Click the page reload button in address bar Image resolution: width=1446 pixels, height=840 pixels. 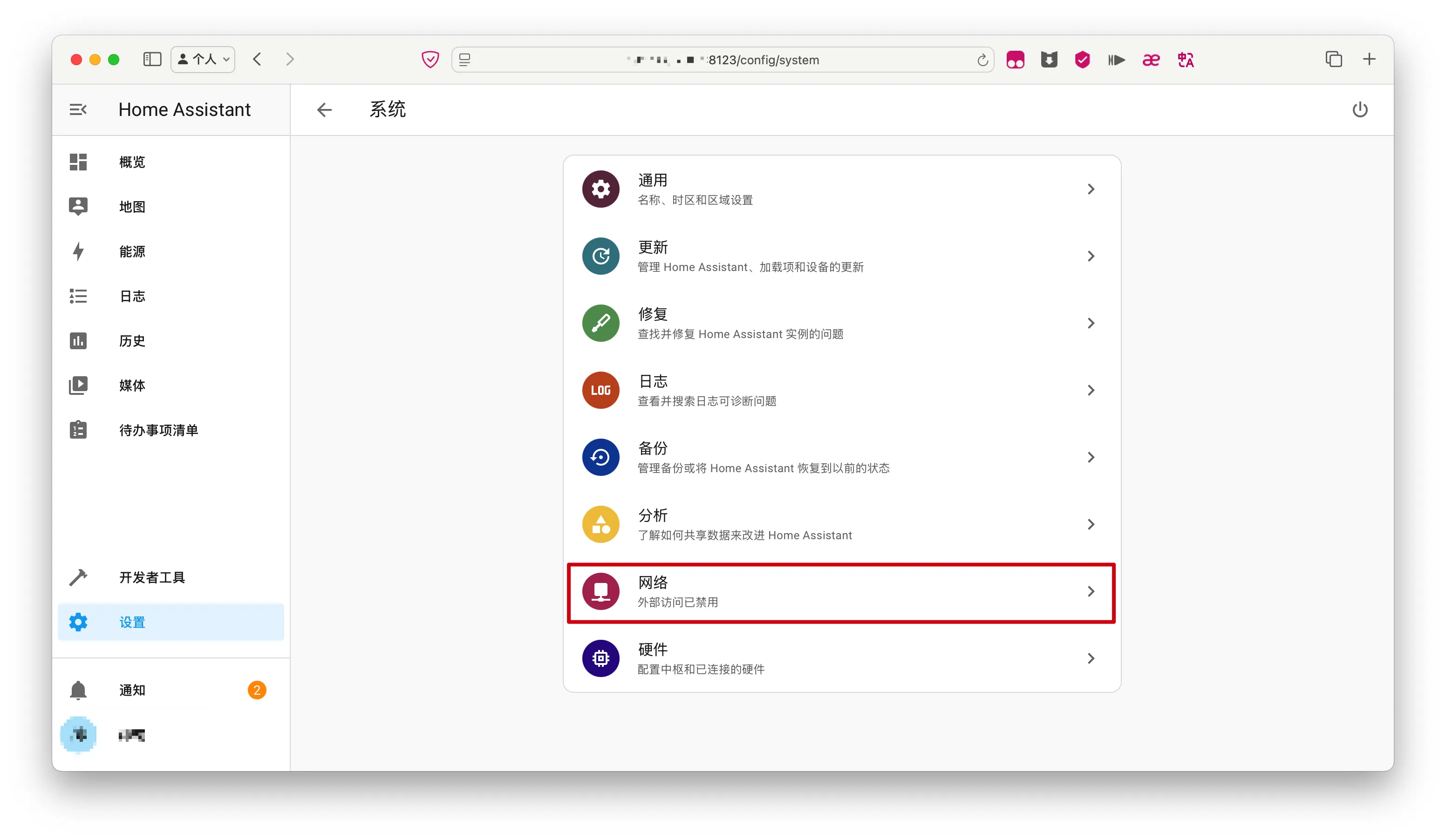coord(982,60)
